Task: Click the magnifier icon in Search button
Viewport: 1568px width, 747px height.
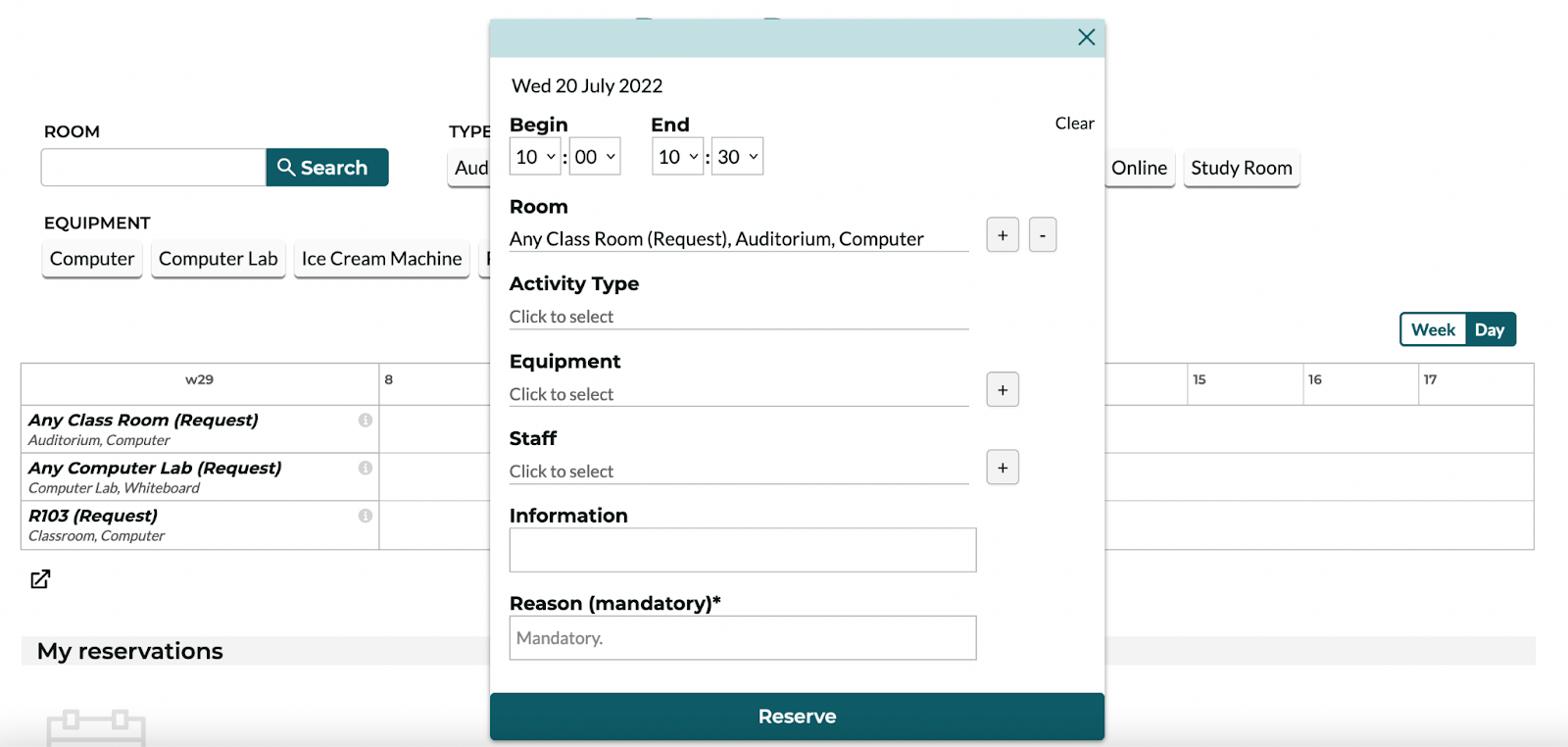Action: point(286,167)
